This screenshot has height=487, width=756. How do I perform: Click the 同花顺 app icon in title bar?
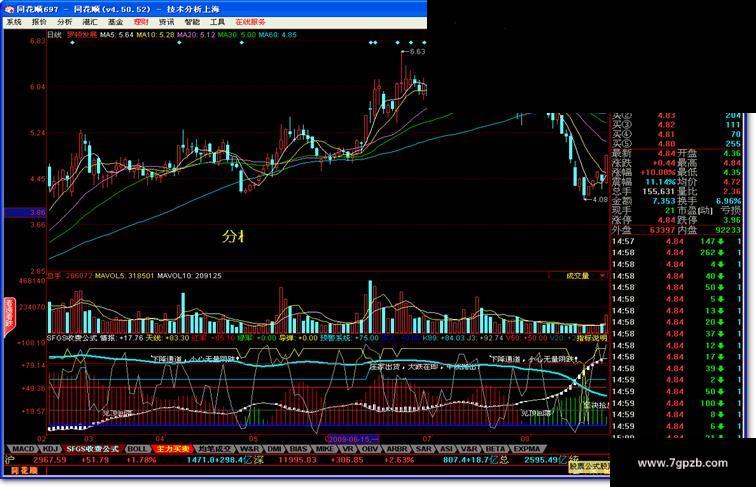click(x=9, y=9)
